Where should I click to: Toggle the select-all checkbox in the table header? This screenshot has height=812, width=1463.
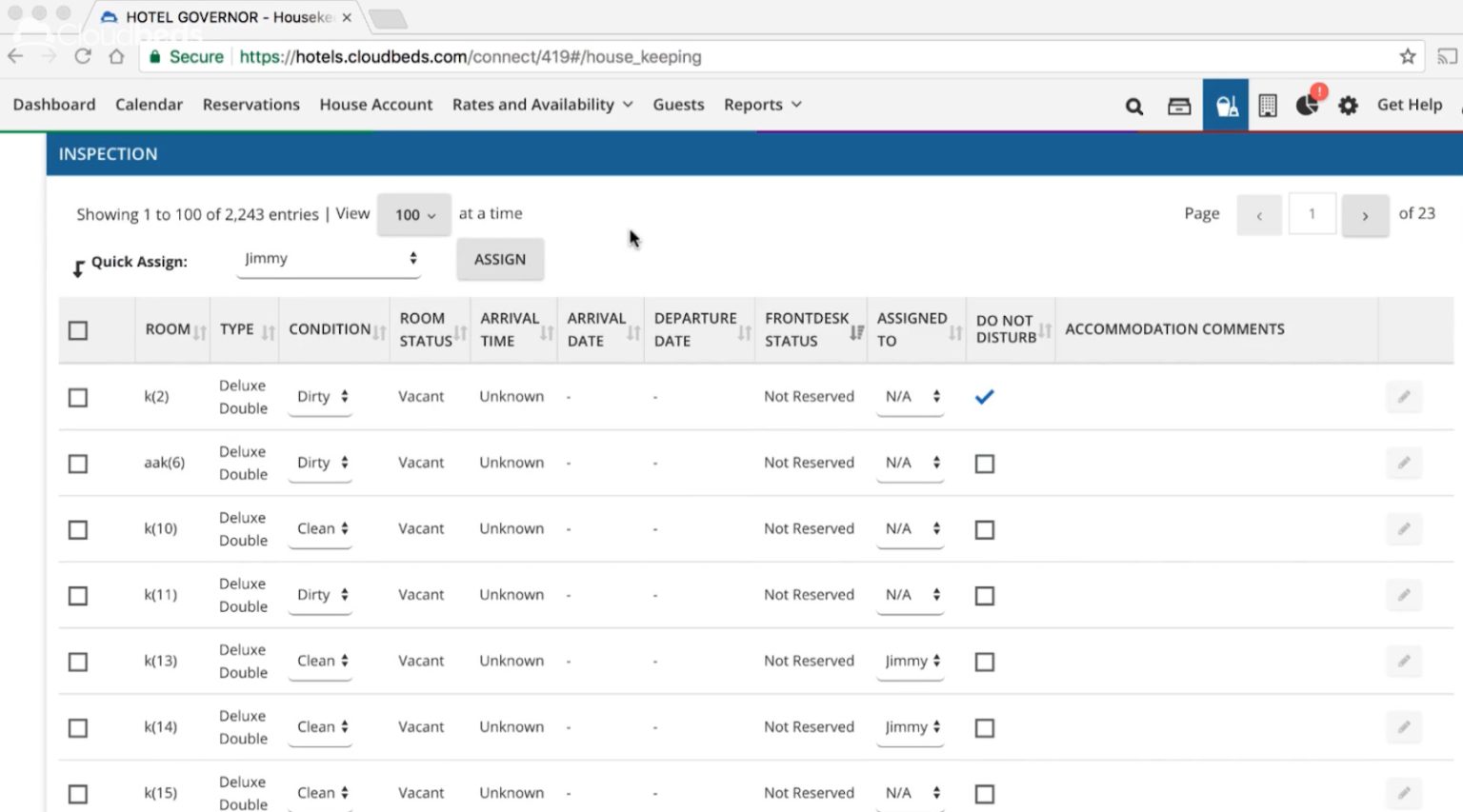click(x=78, y=329)
